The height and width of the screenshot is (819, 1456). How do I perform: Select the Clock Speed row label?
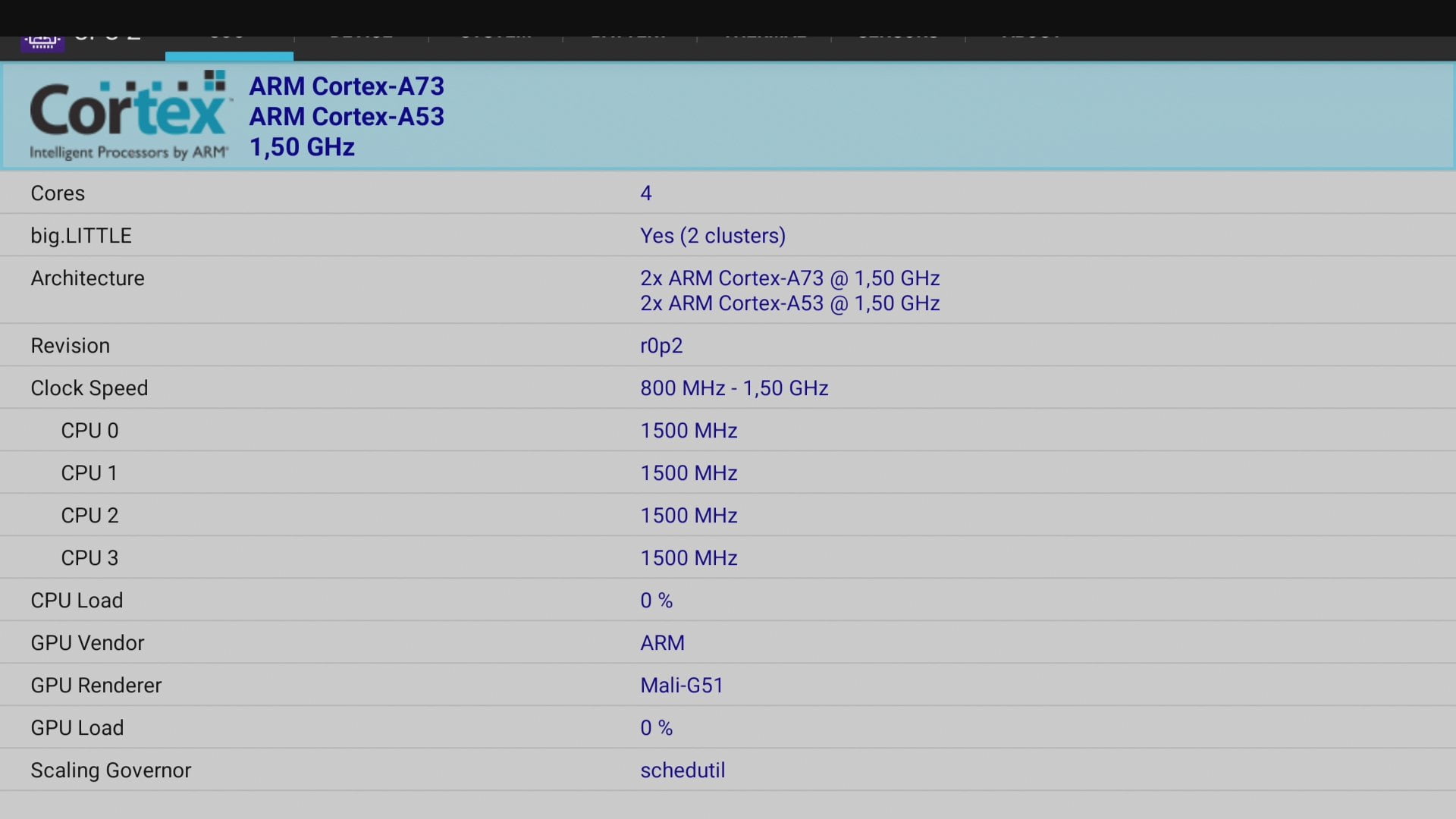click(x=89, y=388)
